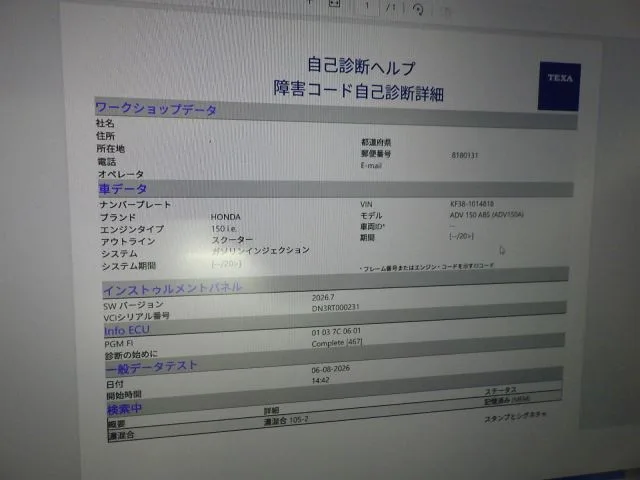Image resolution: width=640 pixels, height=480 pixels.
Task: Click the オペレータ label
Action: pyautogui.click(x=121, y=174)
